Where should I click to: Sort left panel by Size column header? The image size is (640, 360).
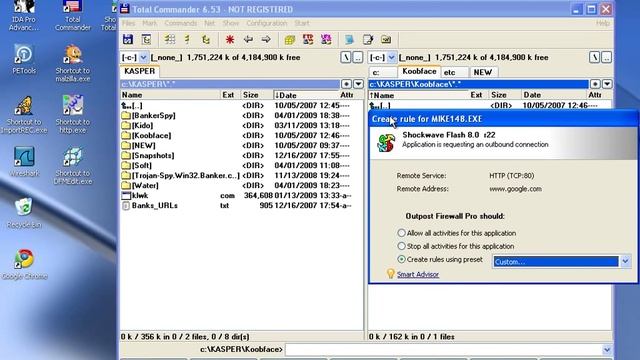pyautogui.click(x=257, y=95)
